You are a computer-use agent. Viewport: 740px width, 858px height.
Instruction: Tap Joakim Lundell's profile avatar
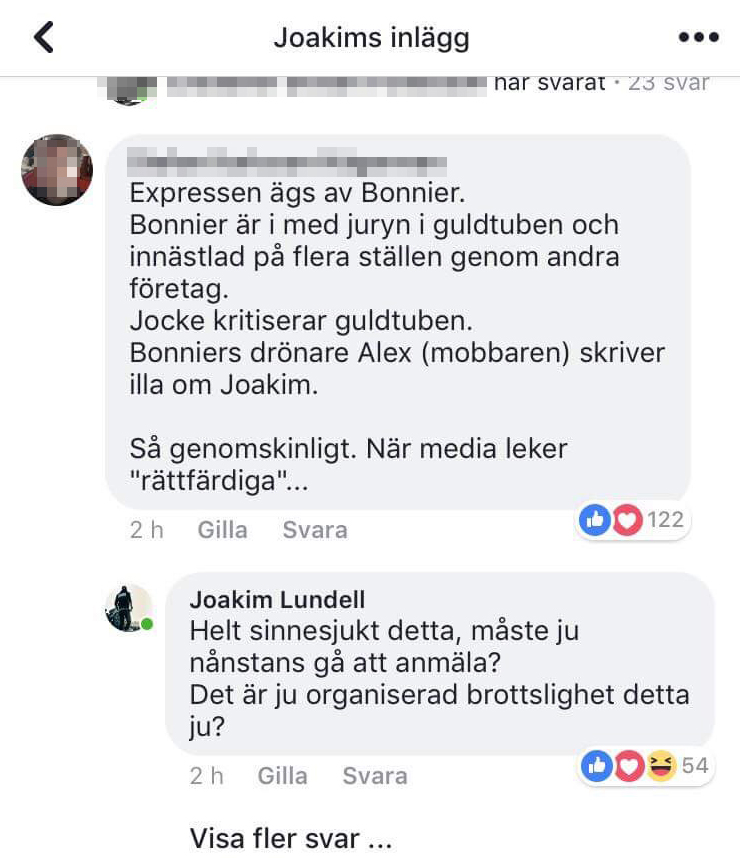tap(129, 608)
